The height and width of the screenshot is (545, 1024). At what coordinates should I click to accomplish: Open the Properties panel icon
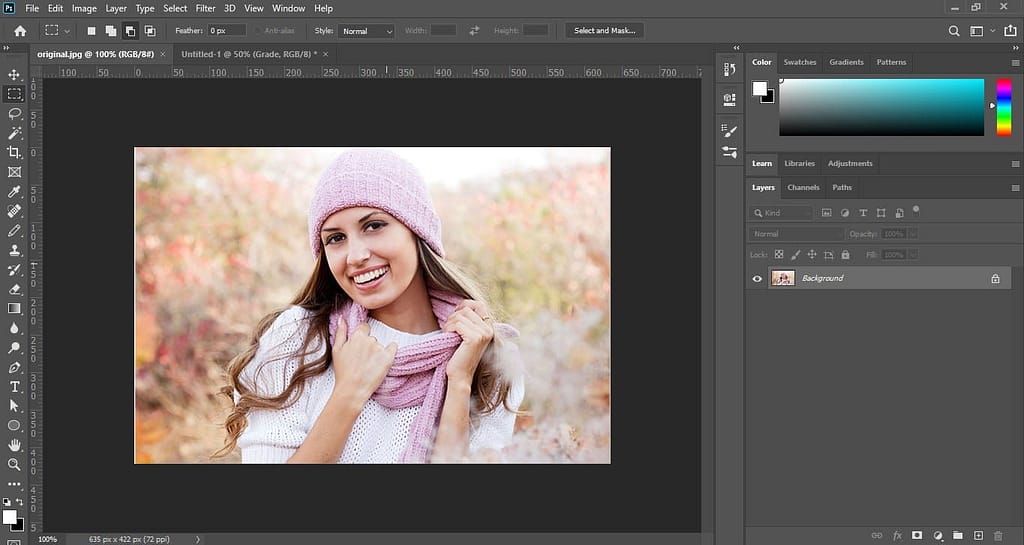(729, 99)
